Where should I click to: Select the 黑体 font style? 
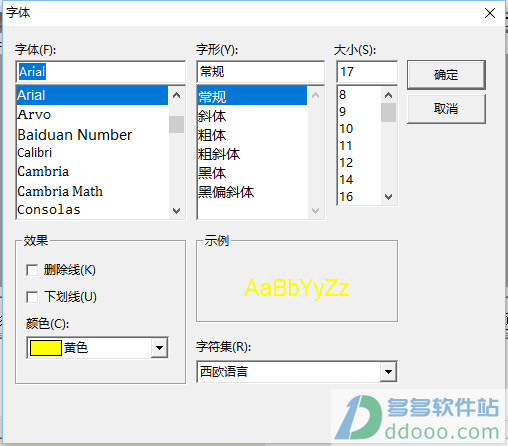click(x=252, y=173)
